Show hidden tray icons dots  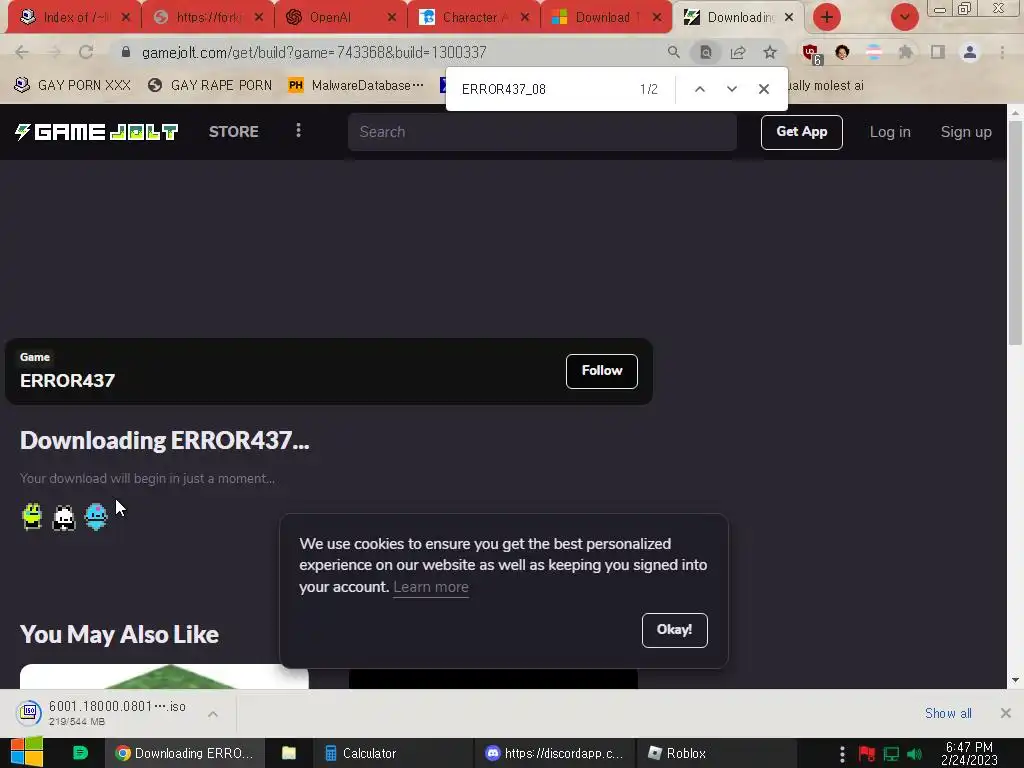click(842, 754)
